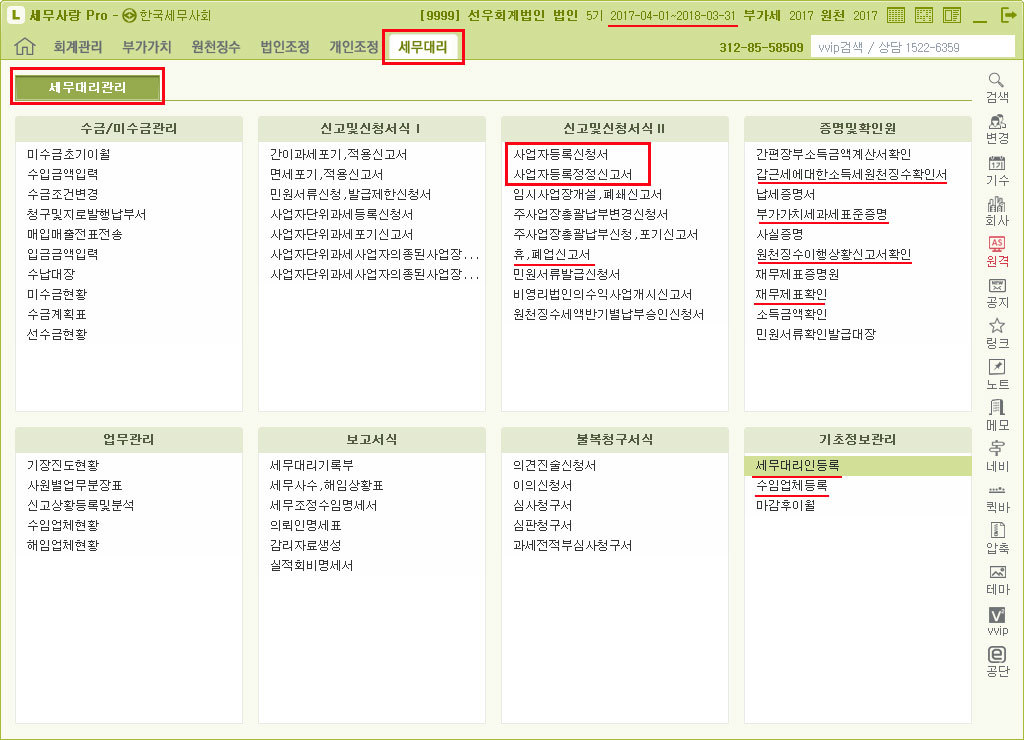Open the 원천징수 menu
This screenshot has height=740, width=1024.
click(216, 47)
